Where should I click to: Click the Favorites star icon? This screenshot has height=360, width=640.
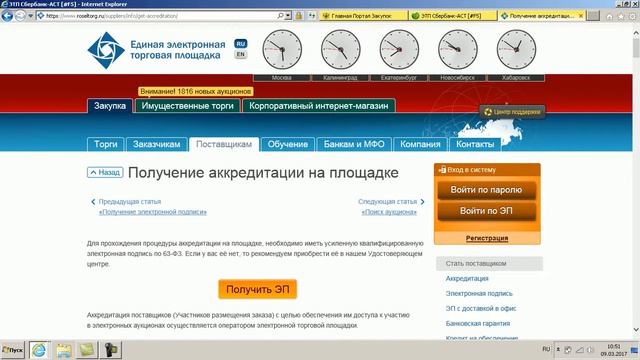[x=621, y=16]
